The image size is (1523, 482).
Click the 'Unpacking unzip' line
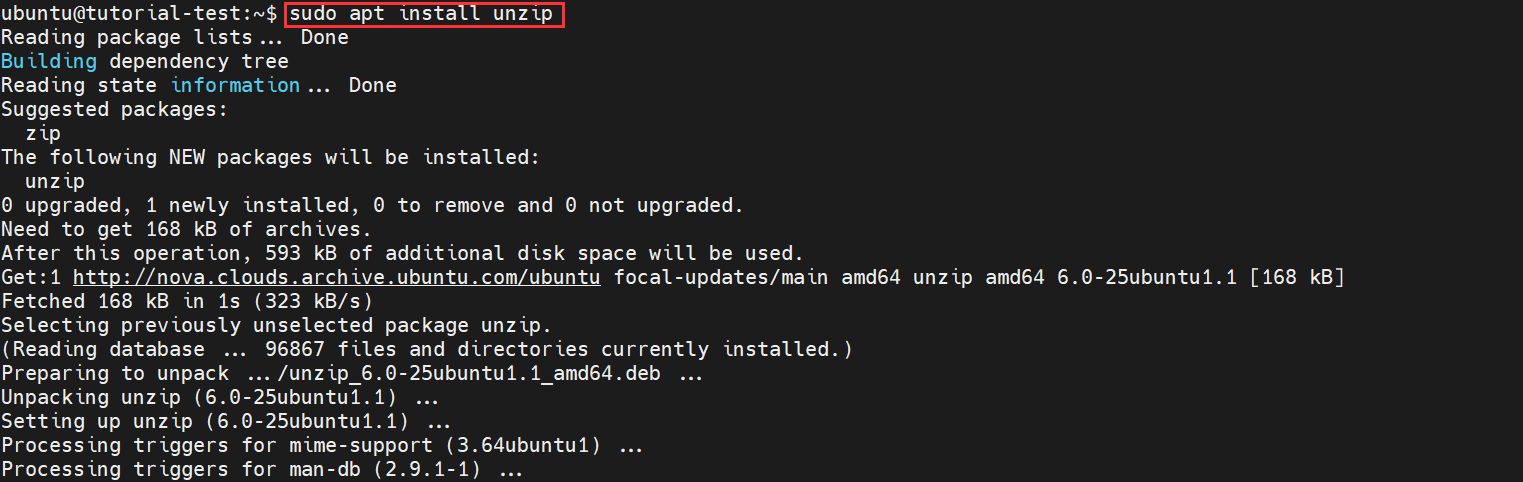coord(220,397)
